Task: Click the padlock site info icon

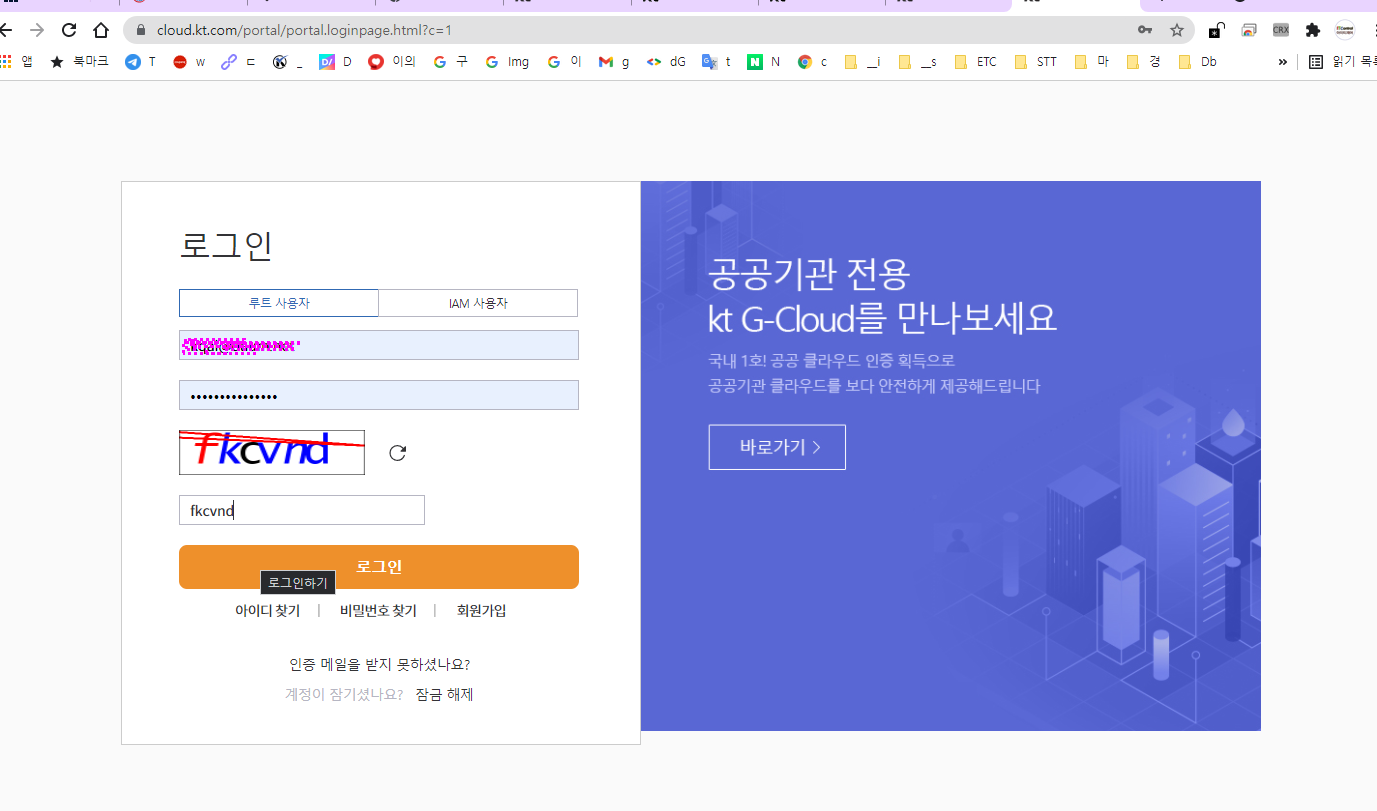Action: (x=141, y=30)
